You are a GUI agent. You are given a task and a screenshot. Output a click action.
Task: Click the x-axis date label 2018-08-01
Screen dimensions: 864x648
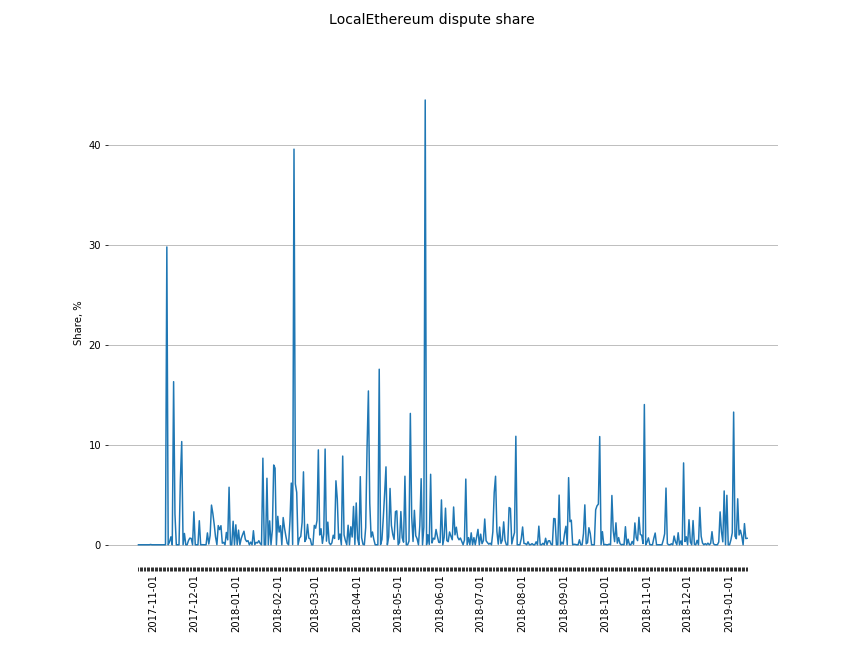click(x=521, y=604)
